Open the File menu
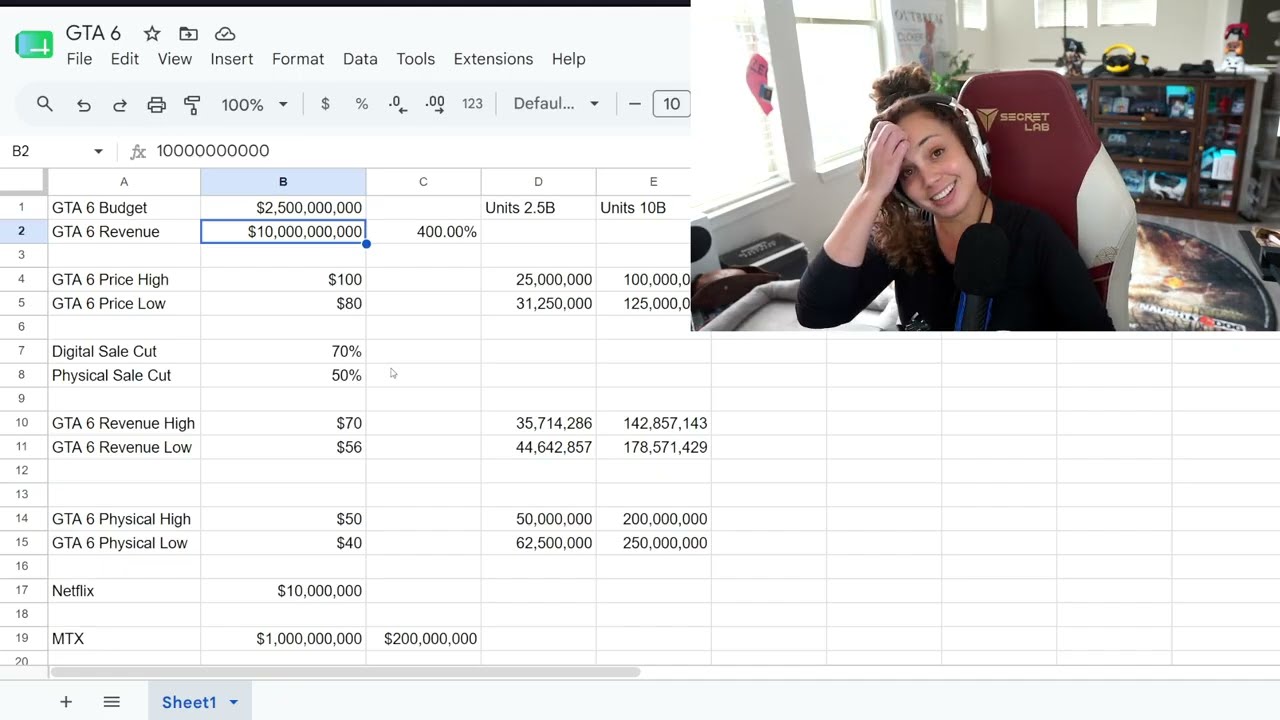 (79, 59)
